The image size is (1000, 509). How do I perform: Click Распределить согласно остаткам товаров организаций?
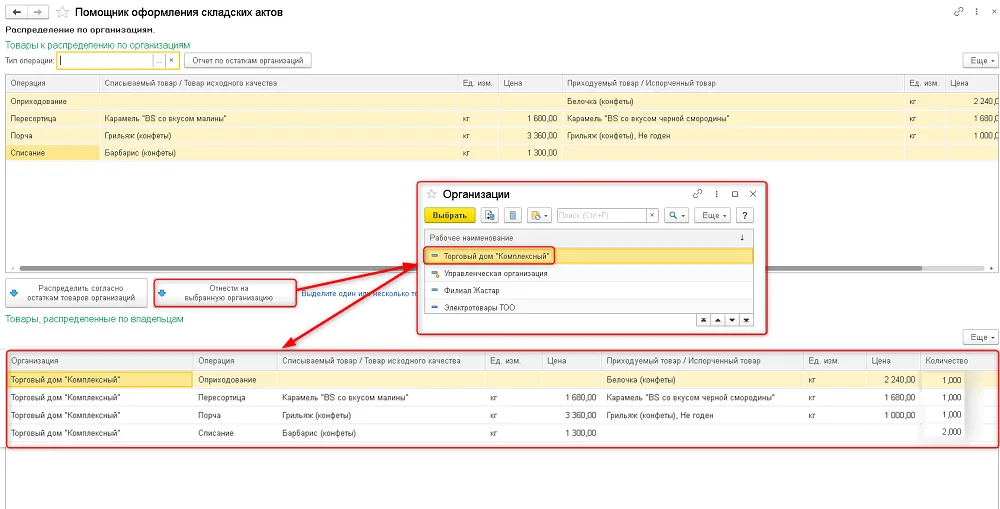[x=77, y=293]
